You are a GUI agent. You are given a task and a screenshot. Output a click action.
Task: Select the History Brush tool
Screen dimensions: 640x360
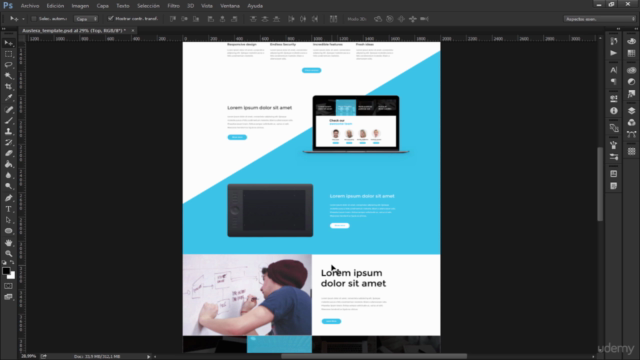click(x=8, y=142)
